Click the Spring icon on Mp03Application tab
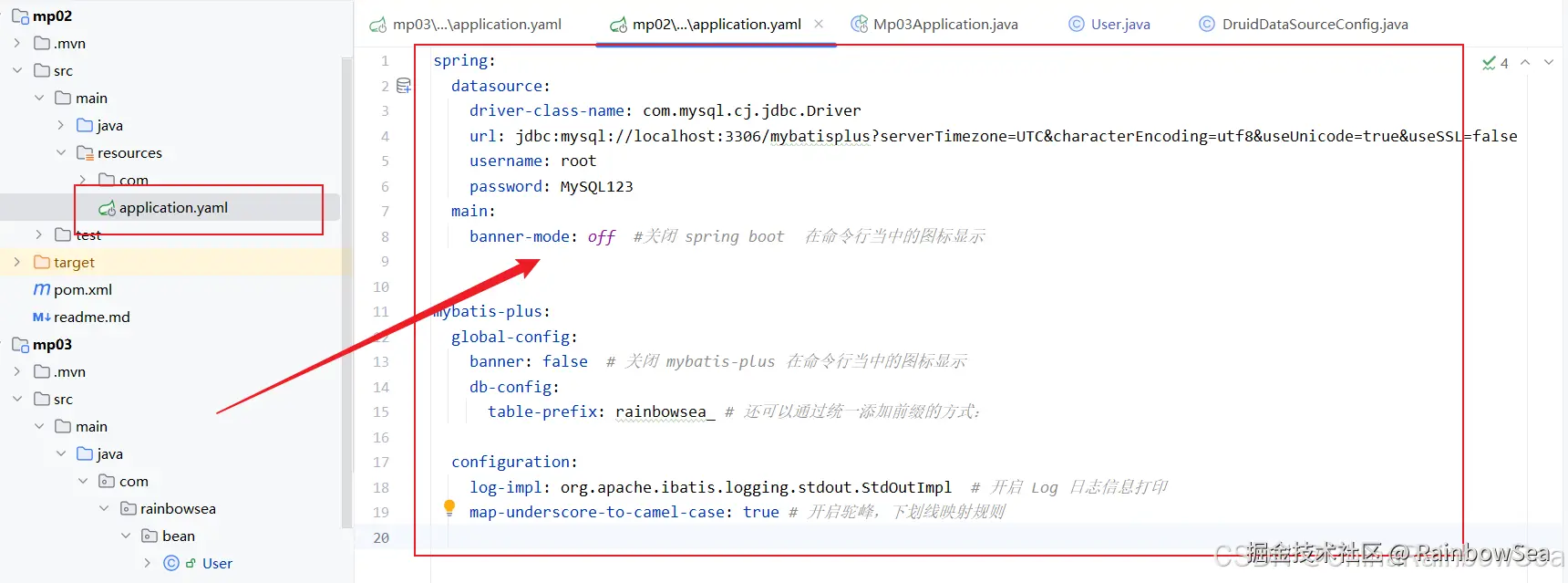This screenshot has width=1568, height=583. (859, 25)
